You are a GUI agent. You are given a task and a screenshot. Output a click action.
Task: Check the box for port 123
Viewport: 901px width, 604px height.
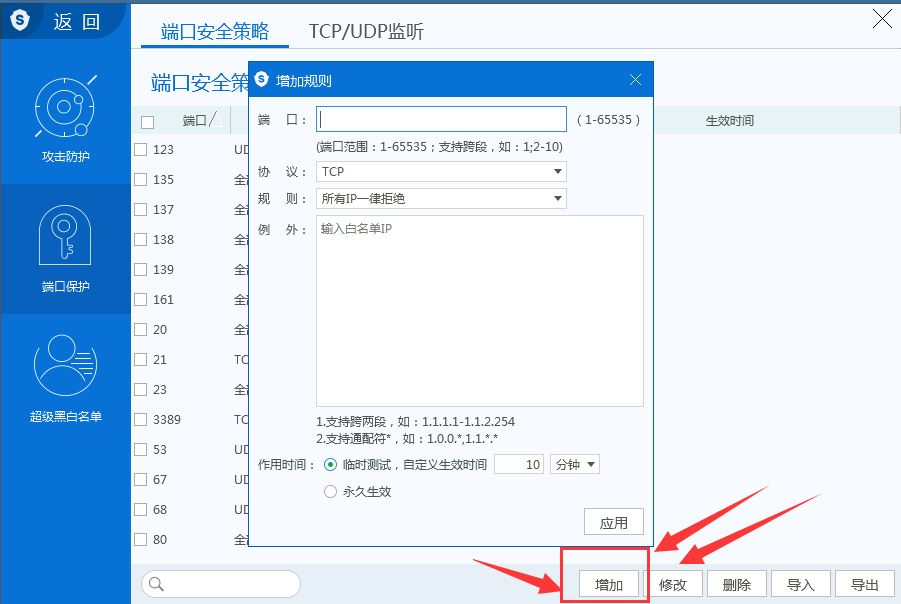[141, 149]
